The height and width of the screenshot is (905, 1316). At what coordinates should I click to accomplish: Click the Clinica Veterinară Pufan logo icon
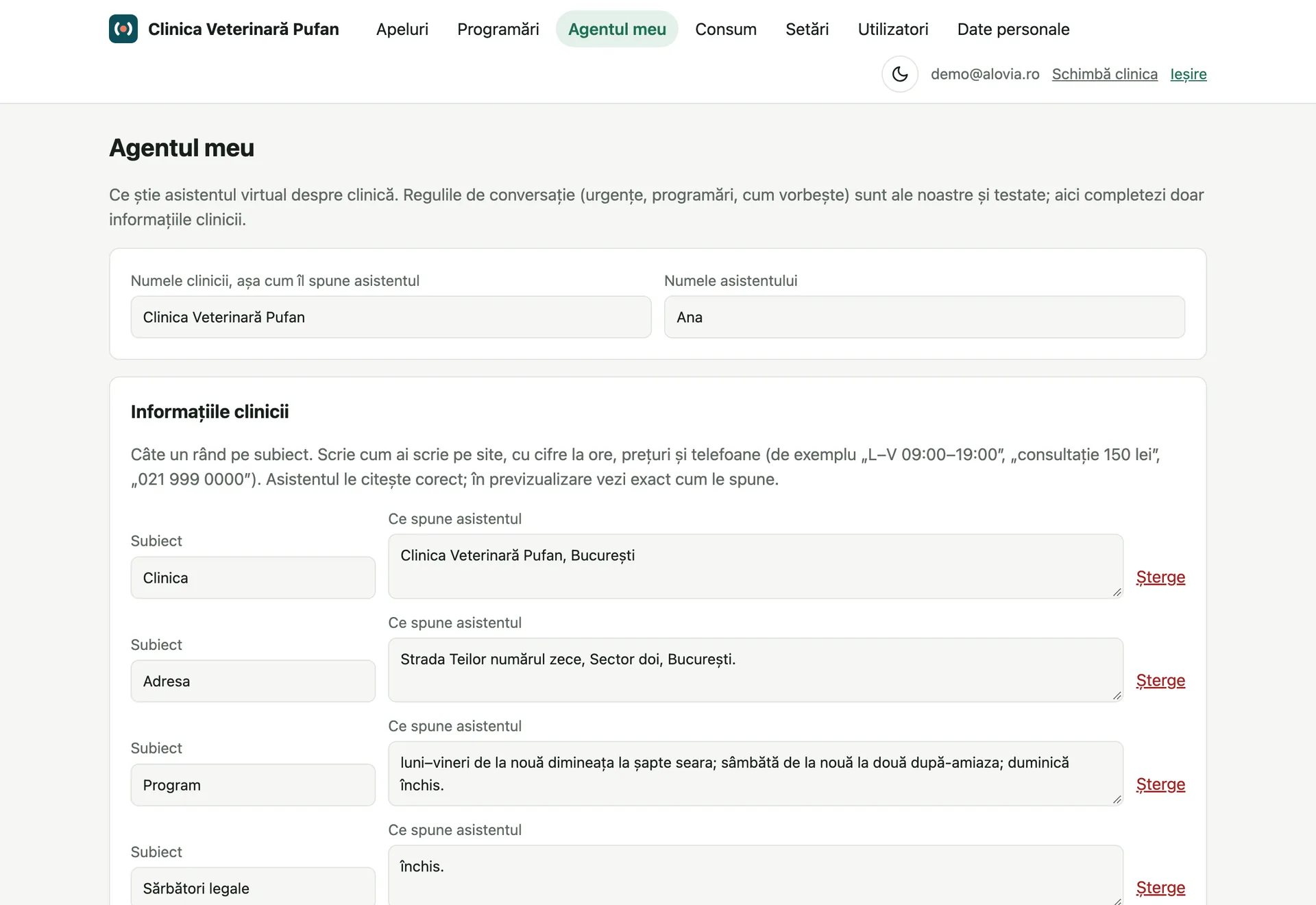[123, 29]
